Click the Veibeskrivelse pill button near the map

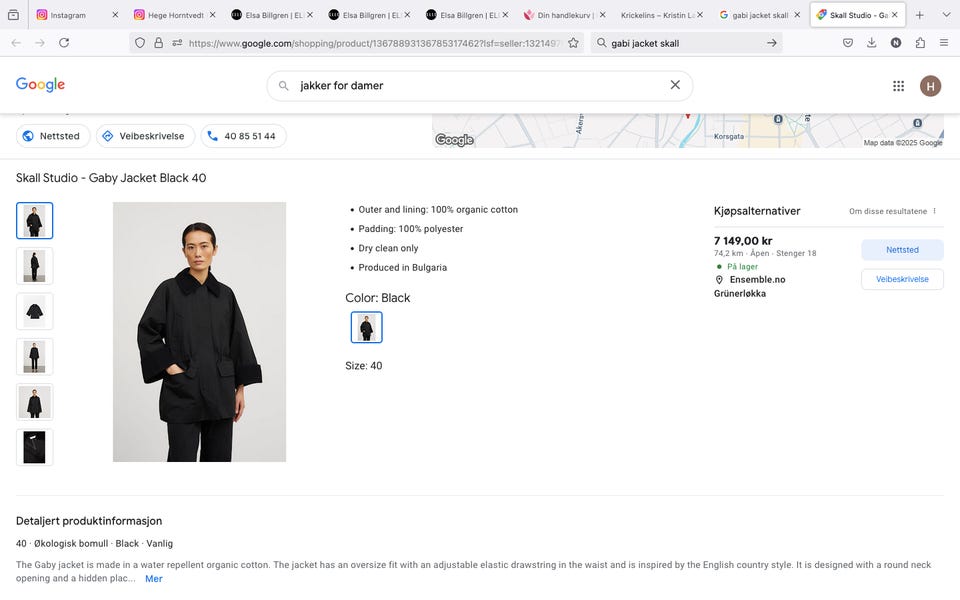click(x=145, y=136)
